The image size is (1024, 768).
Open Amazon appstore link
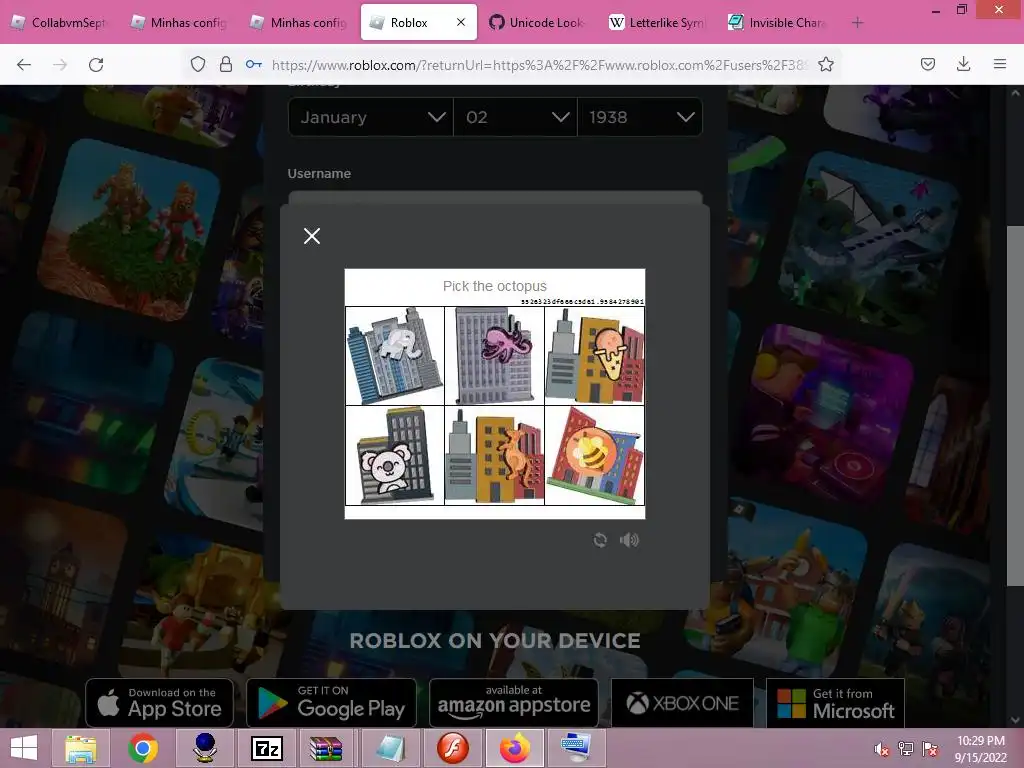tap(514, 703)
